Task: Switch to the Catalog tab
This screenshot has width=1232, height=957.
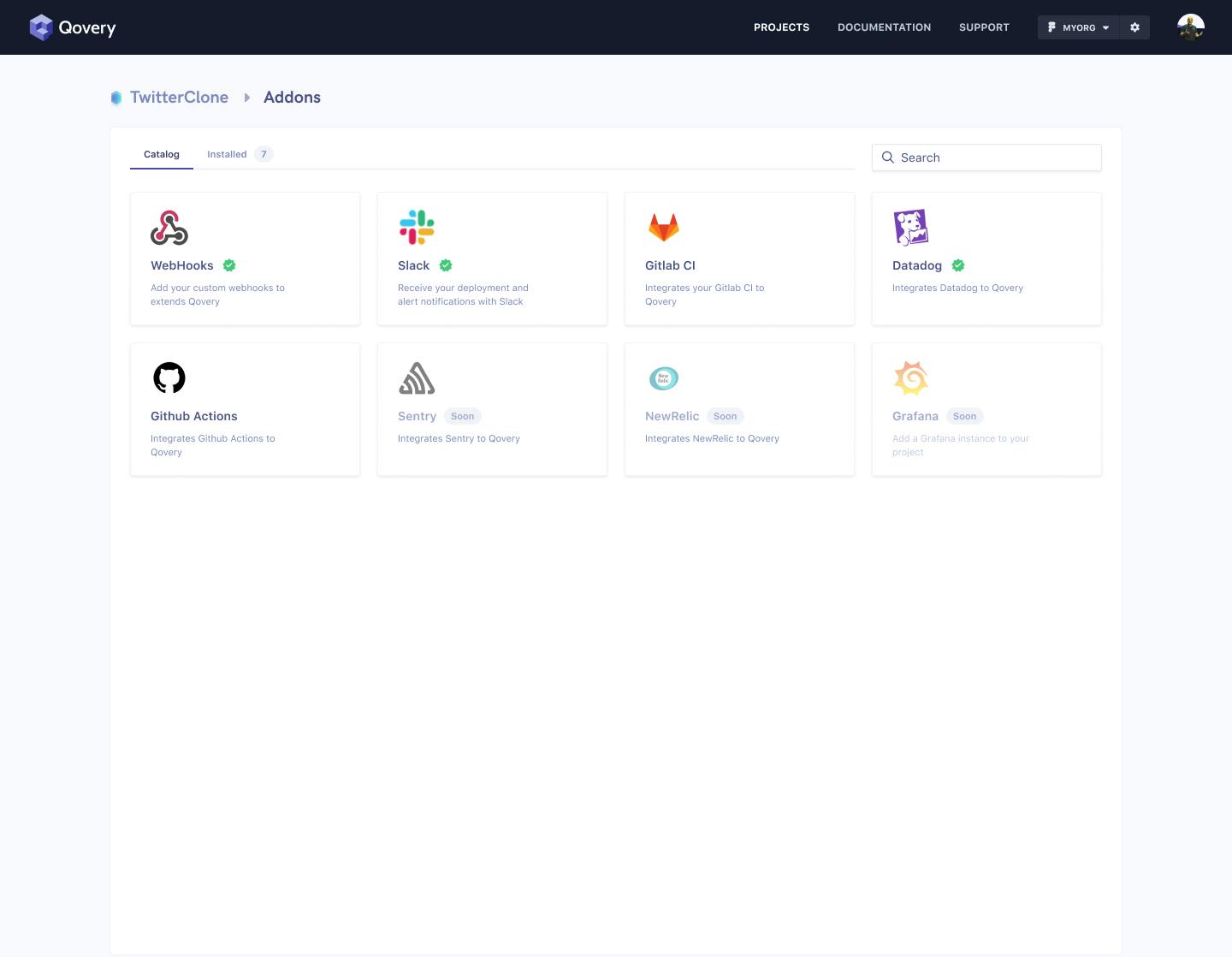Action: point(162,154)
